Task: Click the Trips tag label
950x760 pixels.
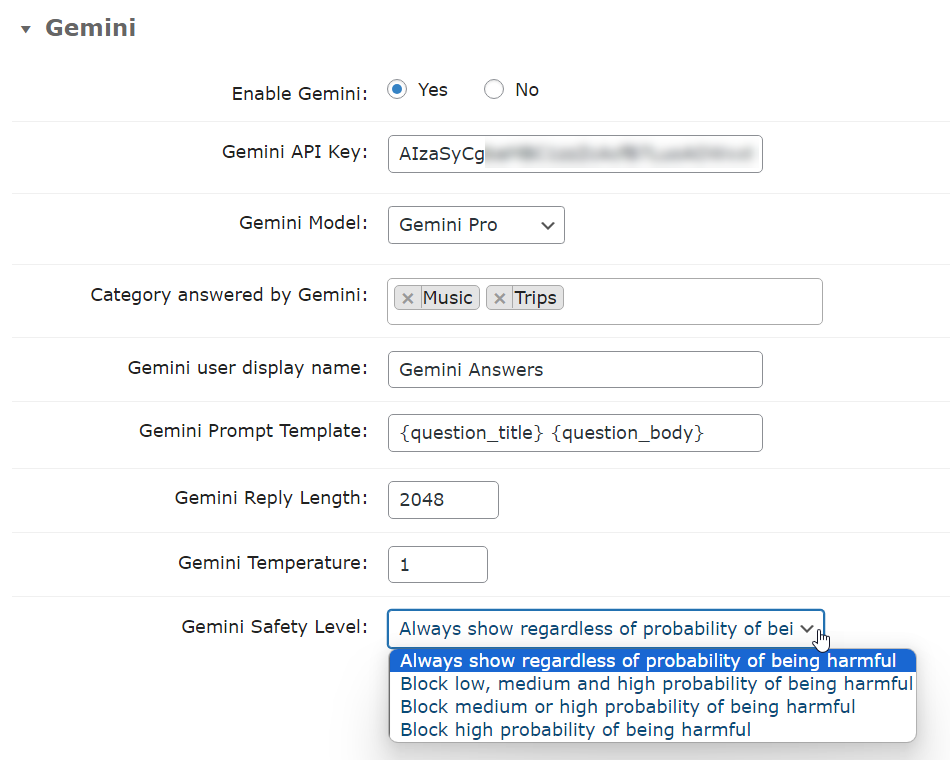Action: click(x=536, y=298)
